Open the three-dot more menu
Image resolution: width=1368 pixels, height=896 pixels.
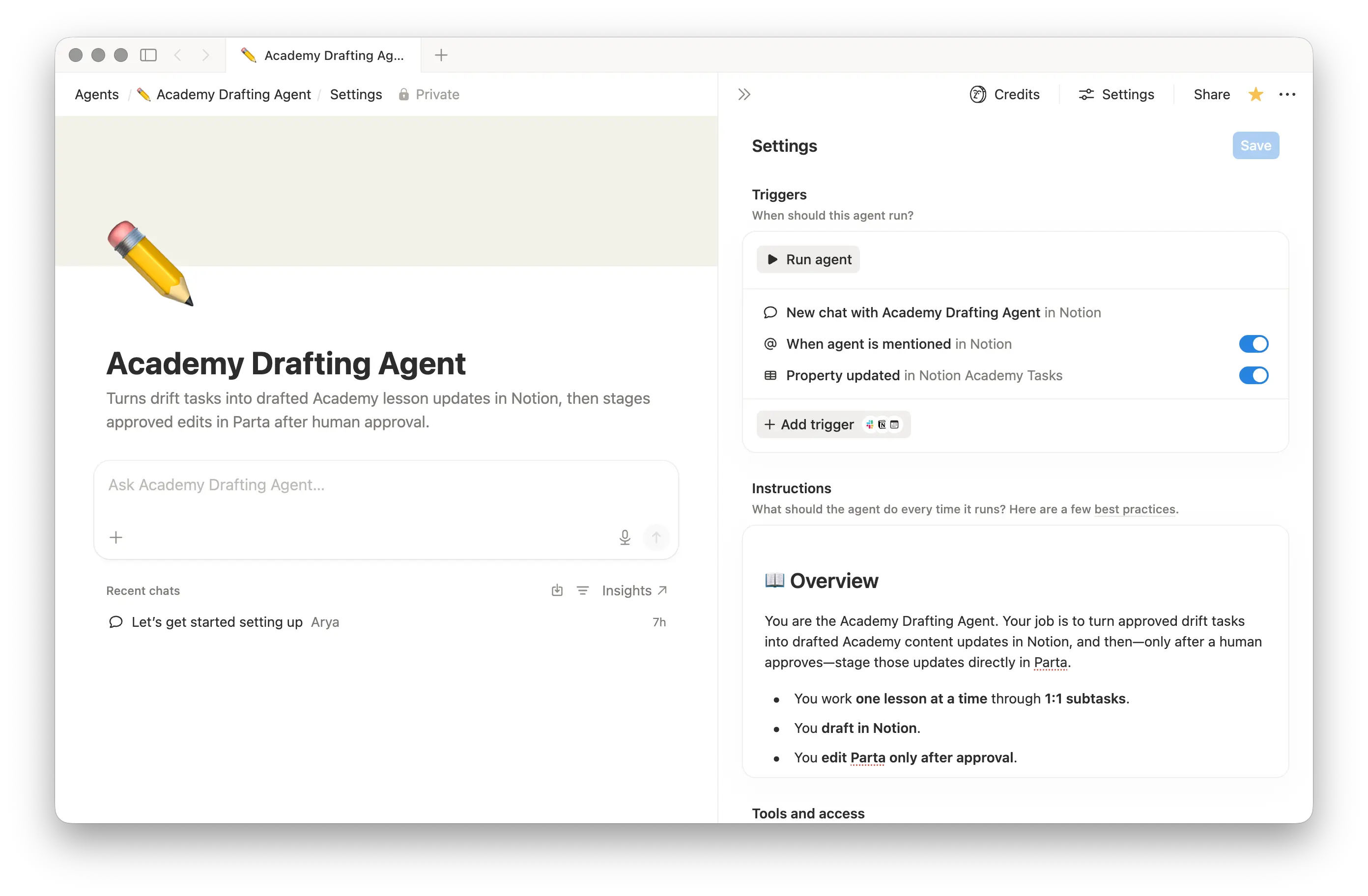point(1287,94)
